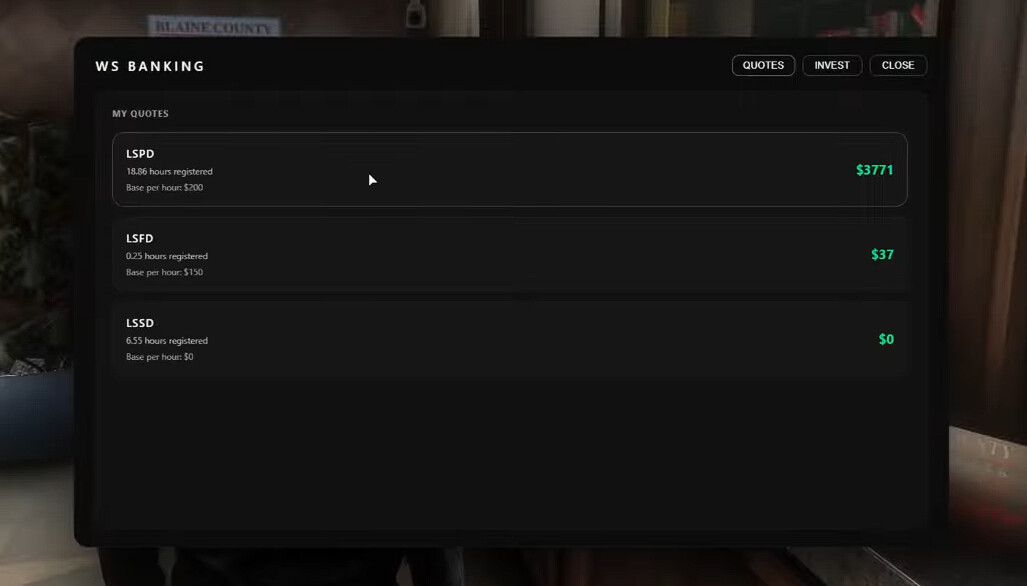
Task: Click the $3771 payout amount
Action: (x=874, y=170)
